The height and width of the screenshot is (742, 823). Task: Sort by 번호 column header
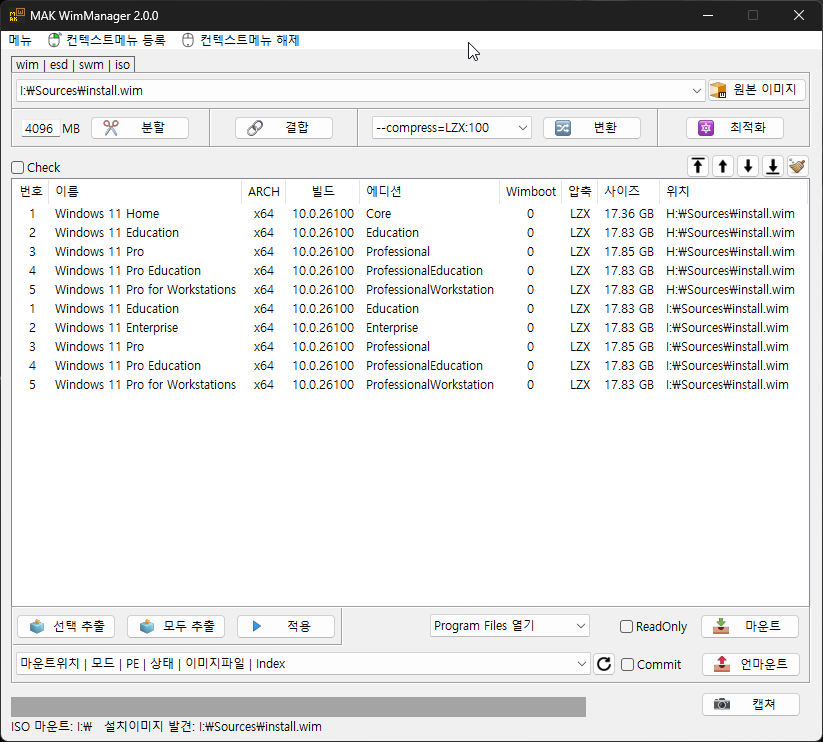tap(30, 192)
